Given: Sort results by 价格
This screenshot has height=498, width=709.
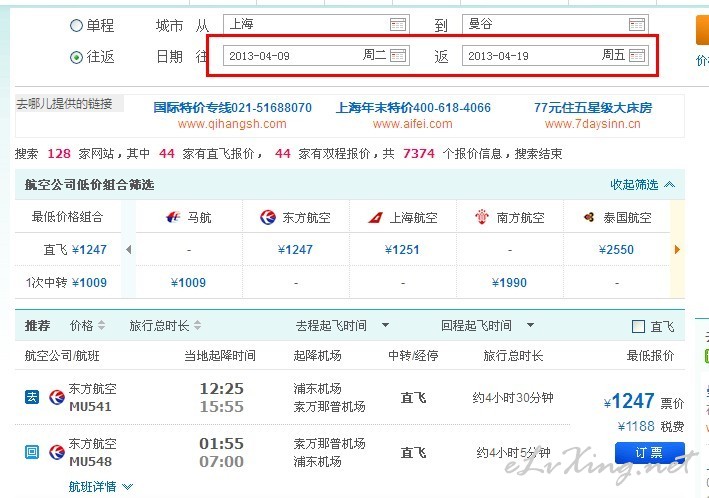Looking at the screenshot, I should tap(87, 326).
